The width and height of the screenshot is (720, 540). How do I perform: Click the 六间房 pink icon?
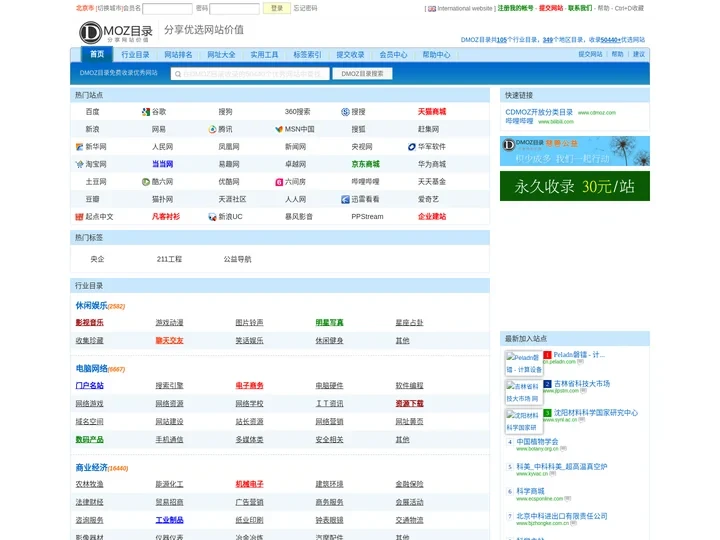279,182
